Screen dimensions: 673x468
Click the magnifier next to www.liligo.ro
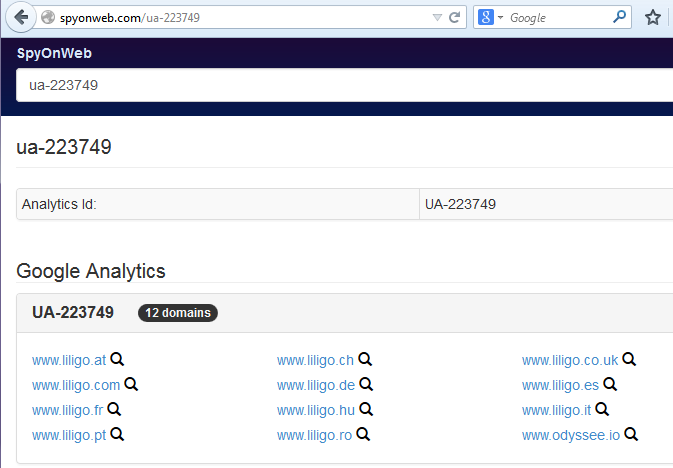click(x=363, y=434)
